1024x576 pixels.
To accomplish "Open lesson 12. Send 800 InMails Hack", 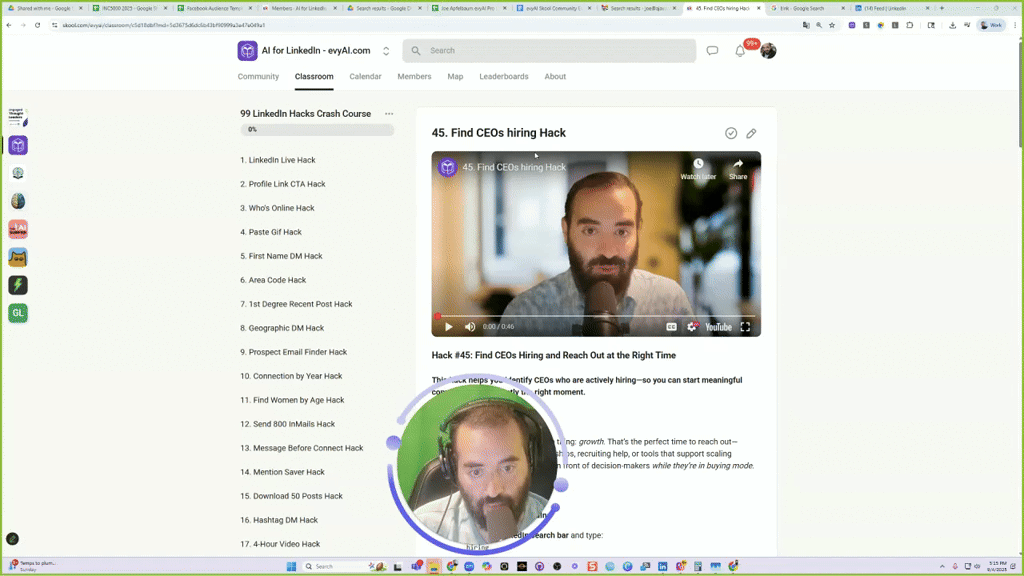I will [x=287, y=424].
